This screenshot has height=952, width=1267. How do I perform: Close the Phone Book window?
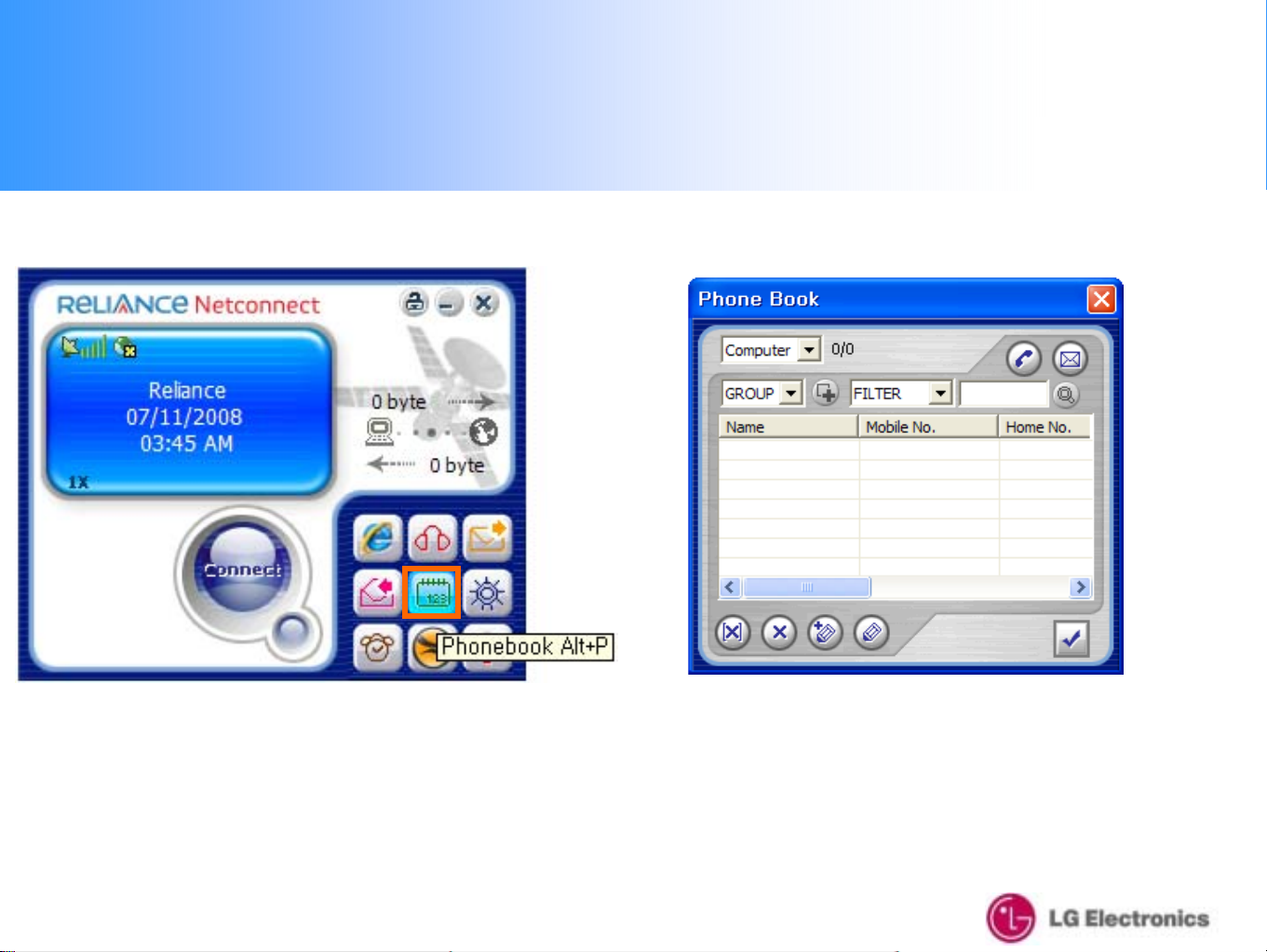click(1101, 299)
